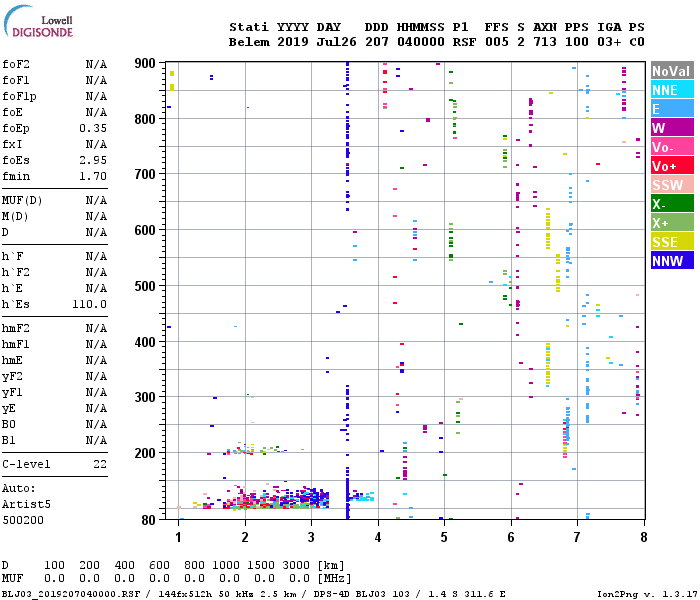This screenshot has height=600, width=700.
Task: Select the E blue legend swatch
Action: [672, 109]
